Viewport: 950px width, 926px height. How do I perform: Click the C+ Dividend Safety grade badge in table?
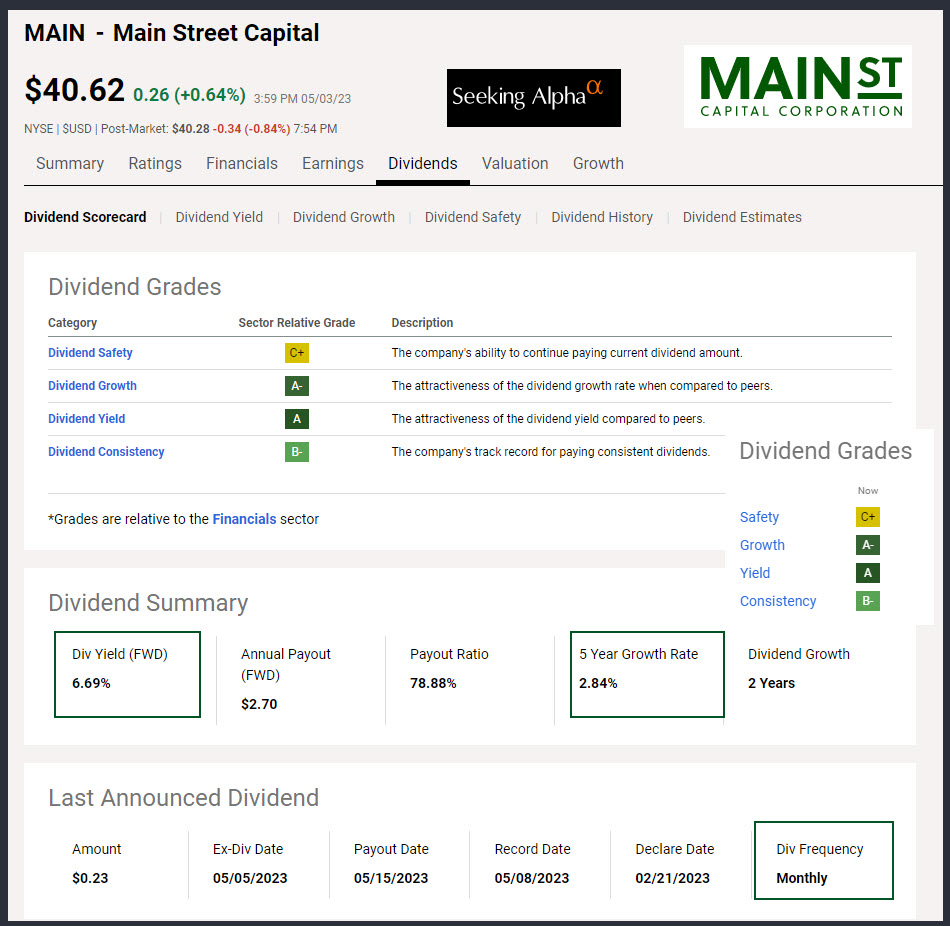click(296, 353)
